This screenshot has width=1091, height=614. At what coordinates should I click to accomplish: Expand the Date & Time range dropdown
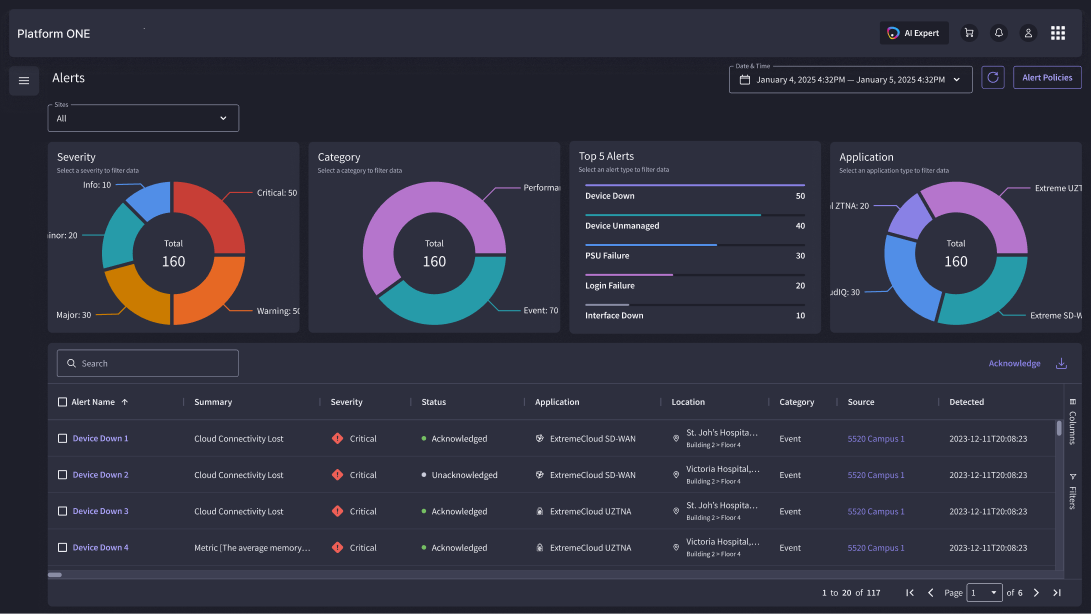pos(957,79)
